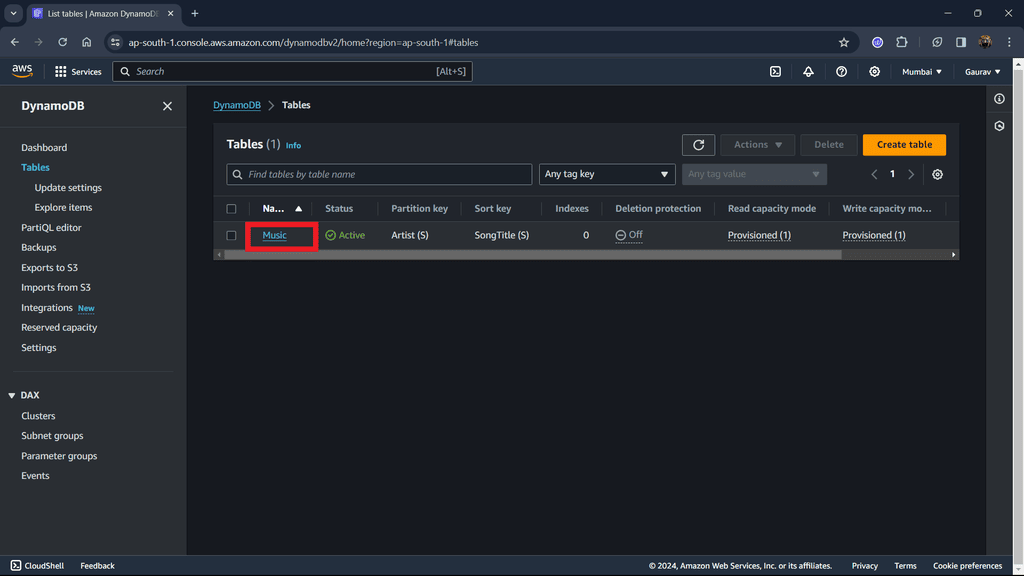Click the Delete button
This screenshot has width=1024, height=576.
[829, 145]
